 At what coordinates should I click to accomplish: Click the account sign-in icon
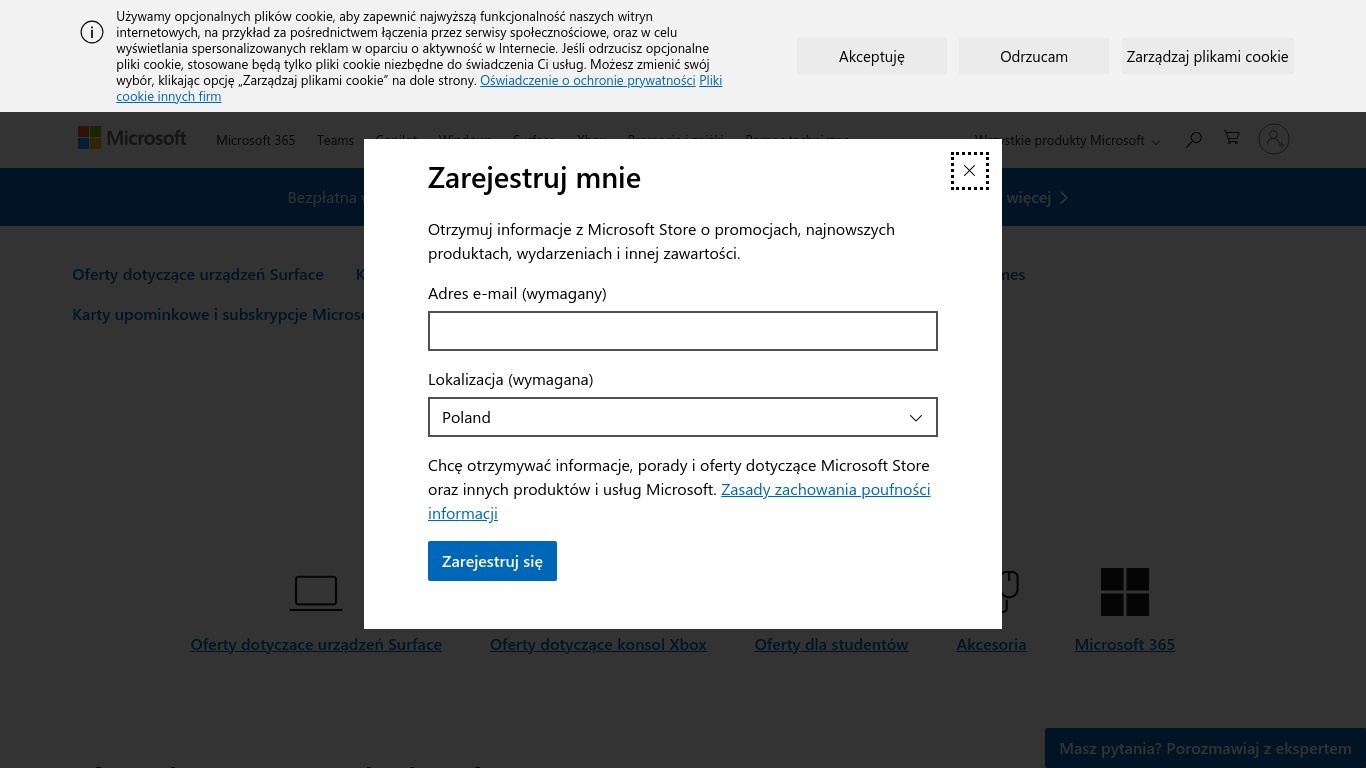(1274, 139)
